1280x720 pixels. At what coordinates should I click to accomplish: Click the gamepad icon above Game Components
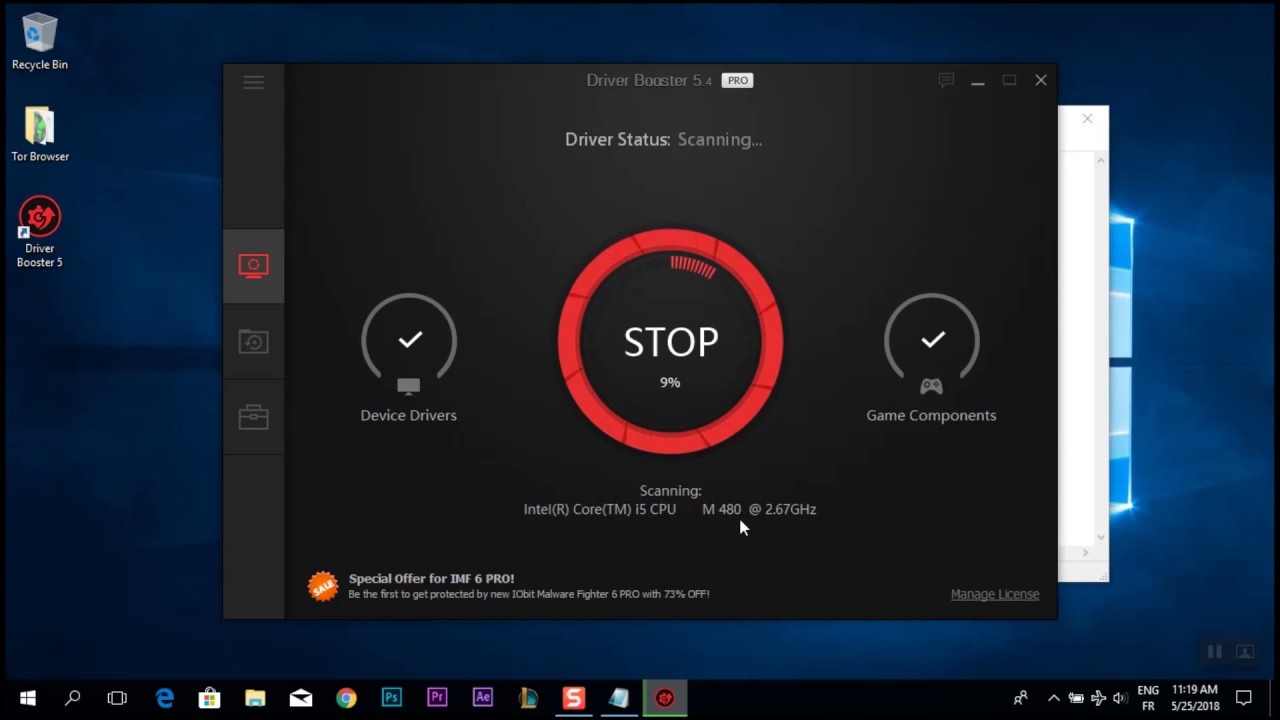click(x=931, y=386)
